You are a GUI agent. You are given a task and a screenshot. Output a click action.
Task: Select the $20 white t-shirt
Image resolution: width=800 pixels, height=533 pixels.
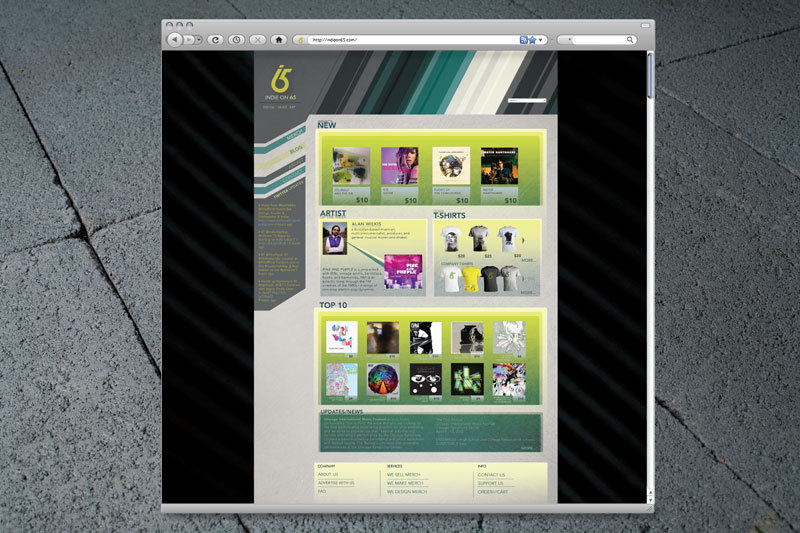[x=508, y=239]
